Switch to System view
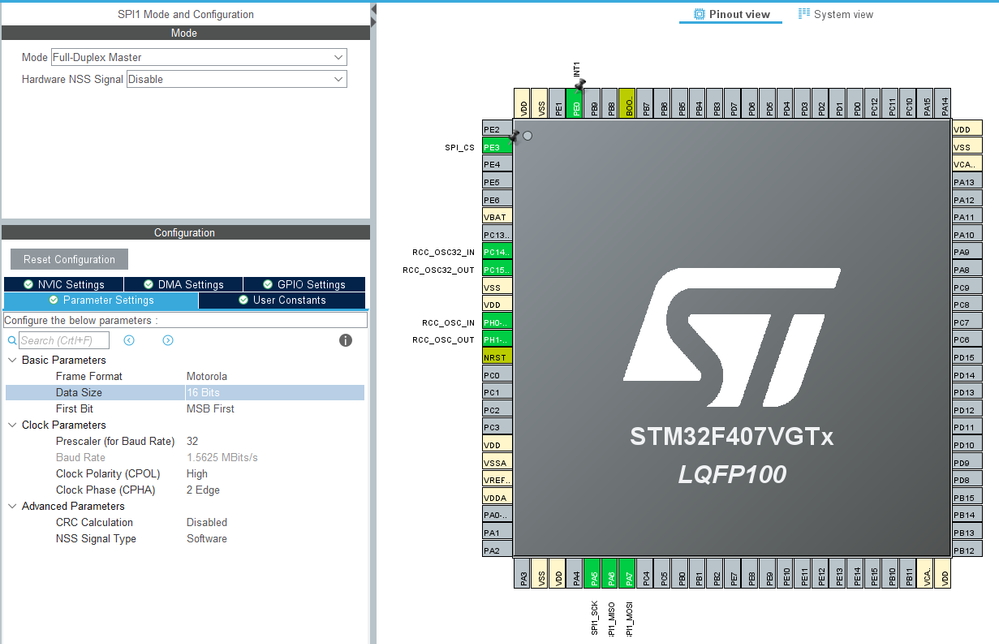Screen dimensions: 999x644 coord(835,14)
